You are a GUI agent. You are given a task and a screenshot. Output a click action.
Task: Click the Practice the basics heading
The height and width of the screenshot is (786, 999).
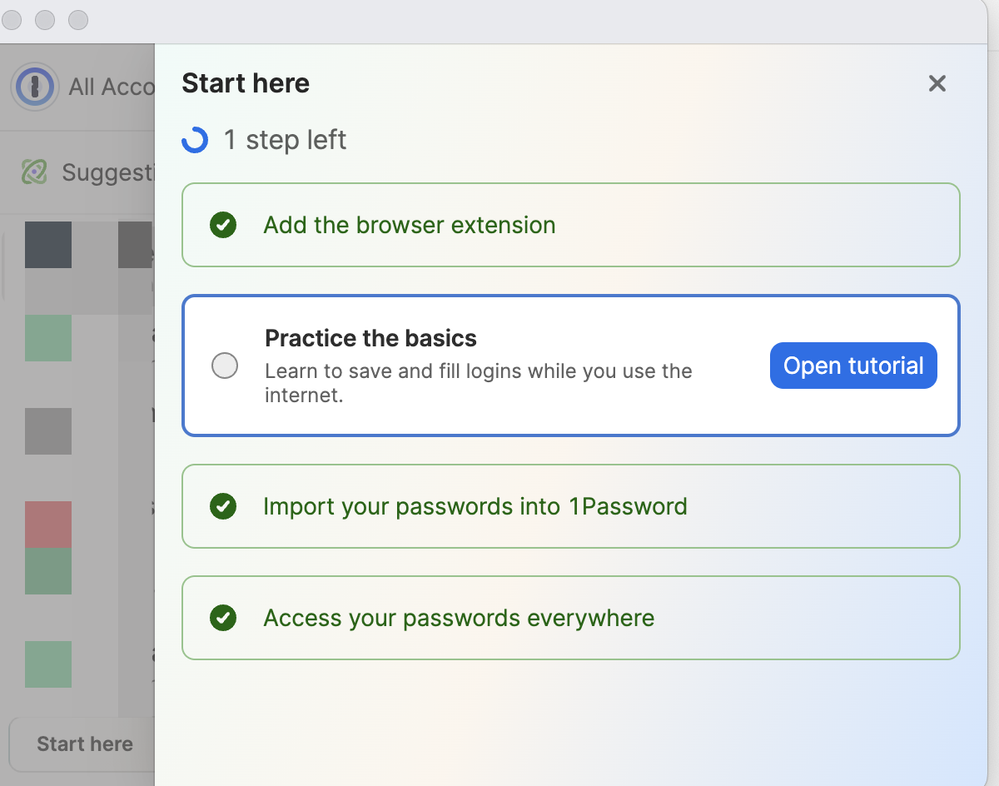pos(370,338)
